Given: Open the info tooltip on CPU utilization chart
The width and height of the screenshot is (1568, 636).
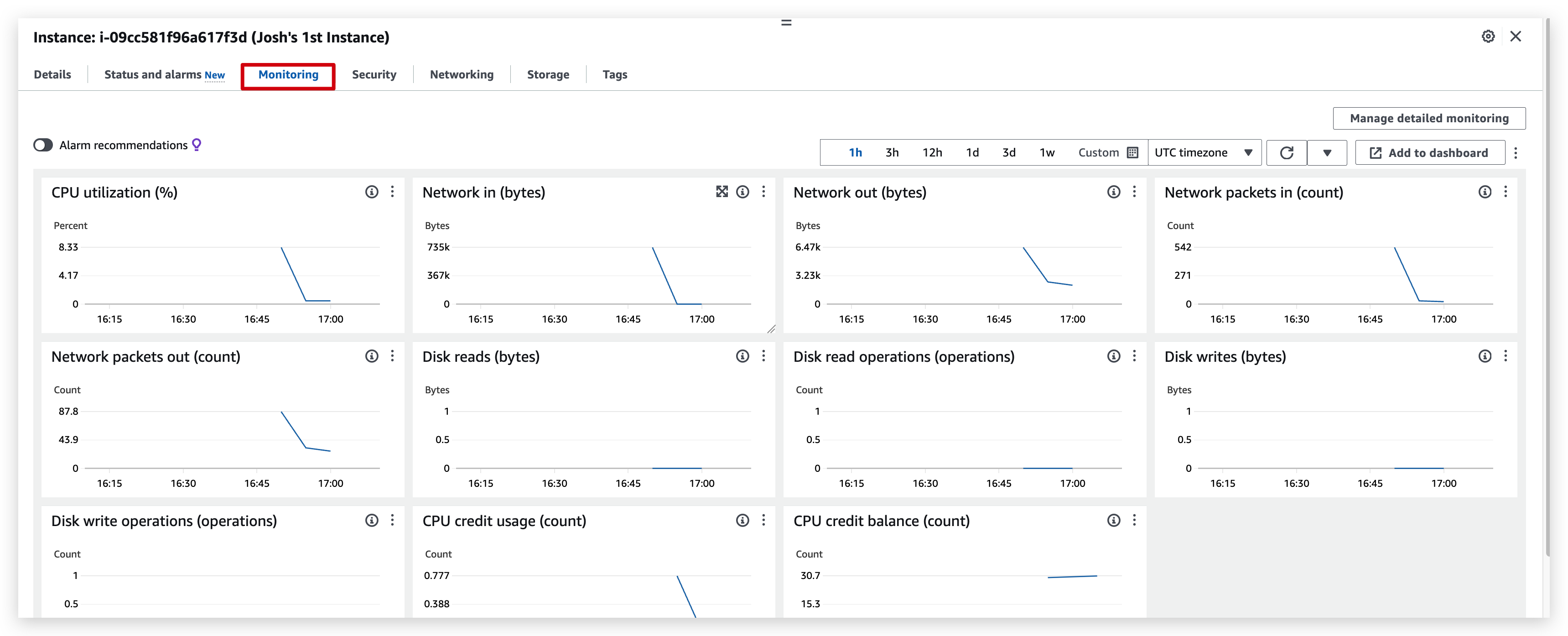Looking at the screenshot, I should pyautogui.click(x=371, y=191).
